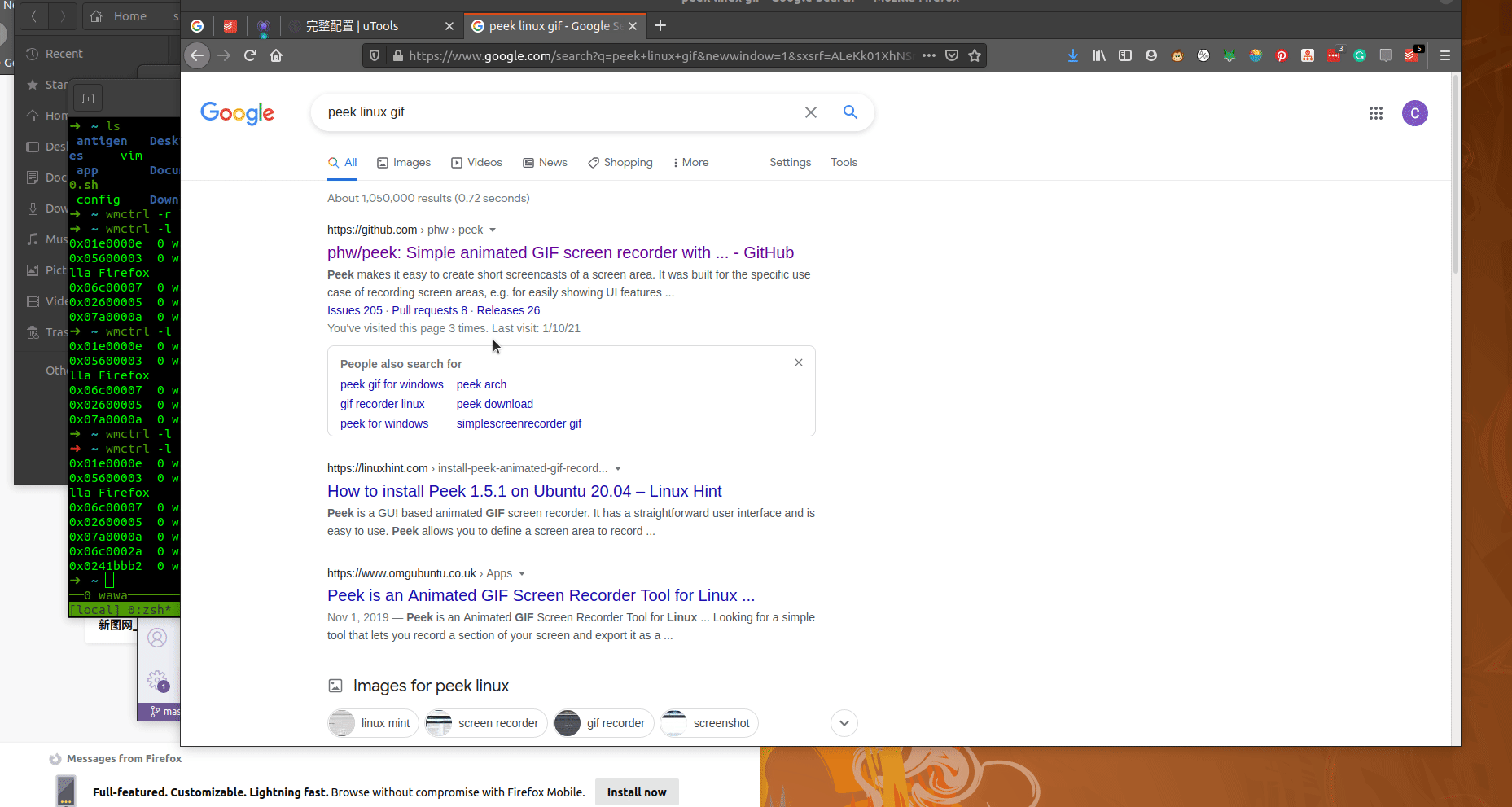This screenshot has height=807, width=1512.
Task: Search for gif recorder linux
Action: [x=383, y=404]
